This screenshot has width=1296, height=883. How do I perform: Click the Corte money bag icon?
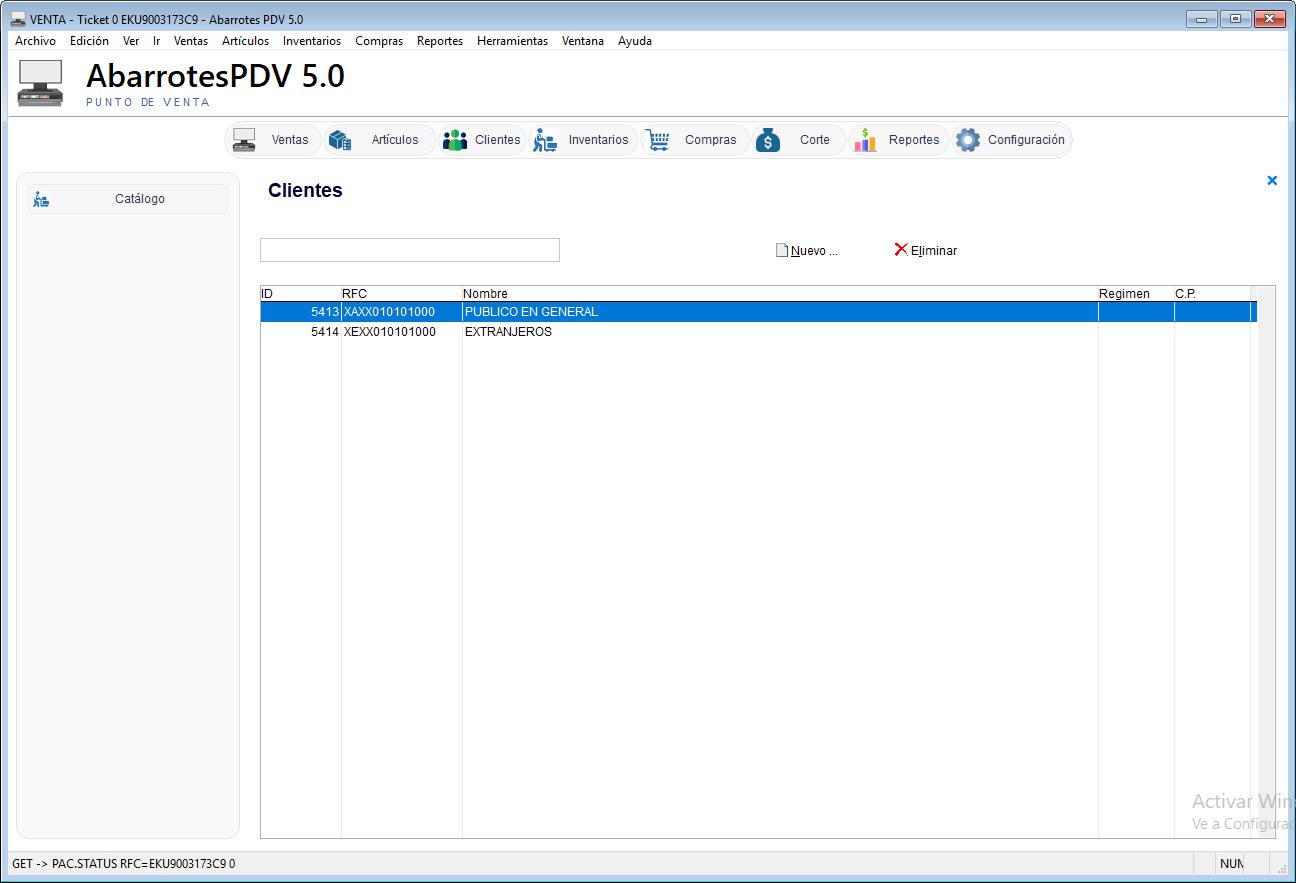pyautogui.click(x=768, y=140)
